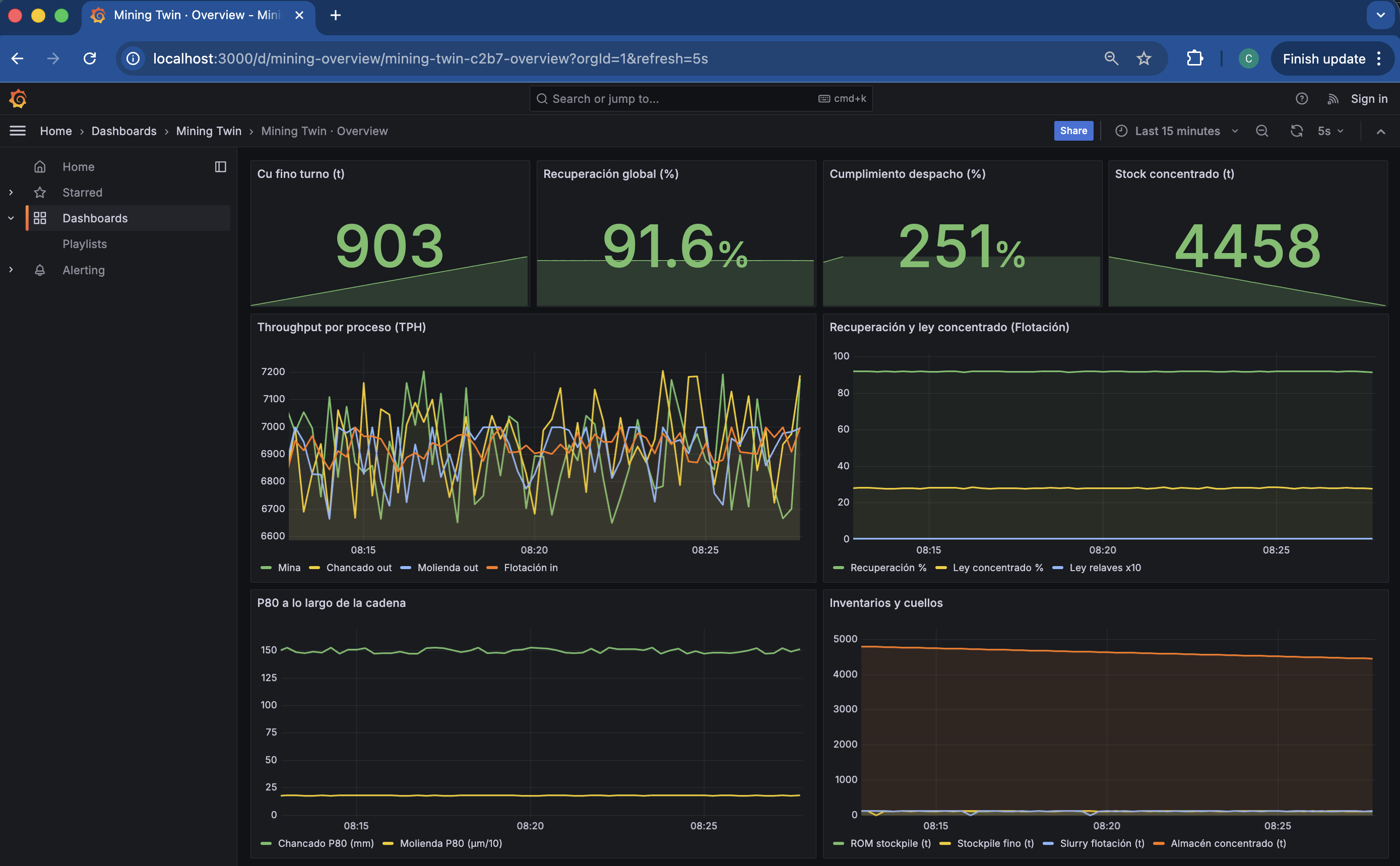
Task: Reload the page in the browser
Action: point(89,58)
